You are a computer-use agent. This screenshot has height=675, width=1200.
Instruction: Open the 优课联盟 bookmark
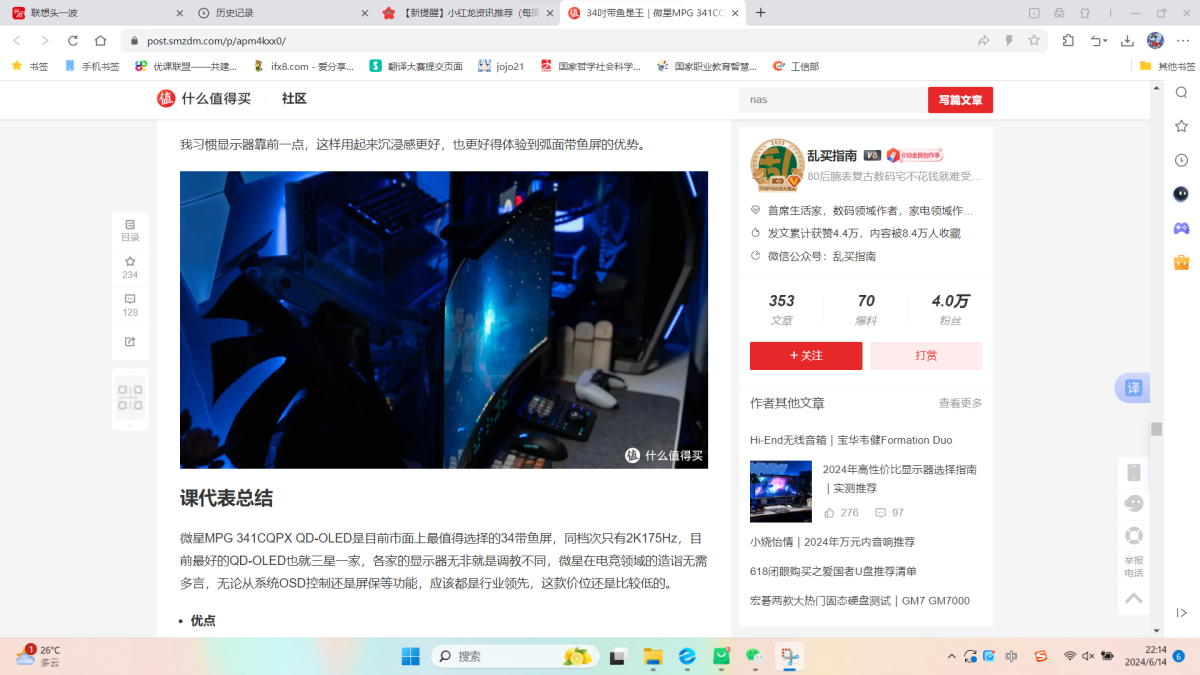187,67
